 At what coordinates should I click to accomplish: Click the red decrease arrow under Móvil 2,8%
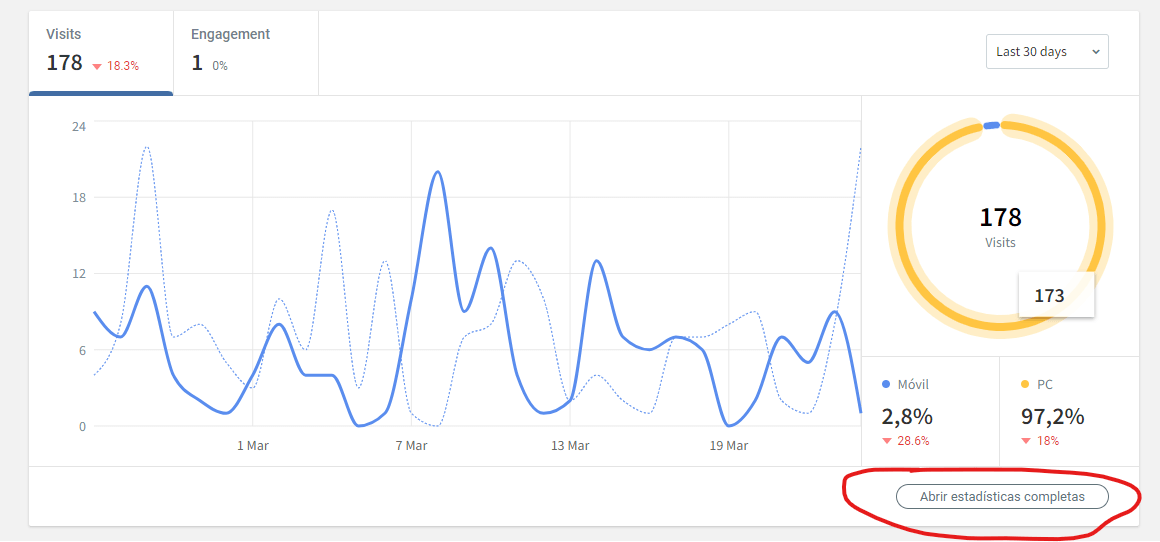(887, 441)
